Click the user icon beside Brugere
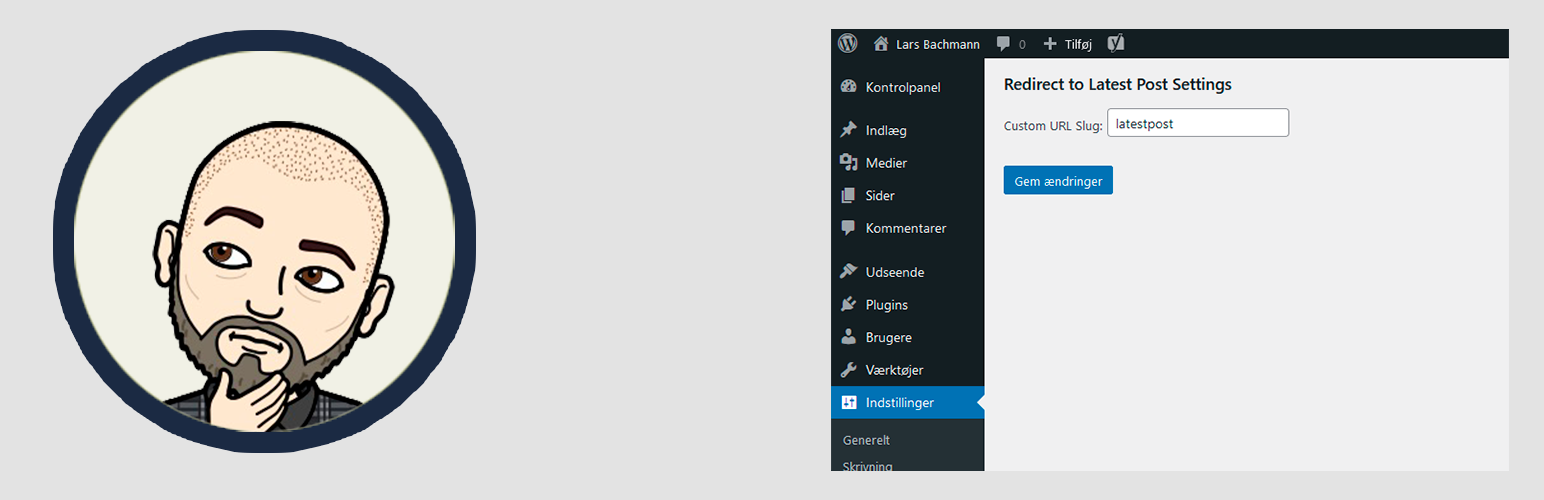Screen dimensions: 1544x500 tap(849, 338)
